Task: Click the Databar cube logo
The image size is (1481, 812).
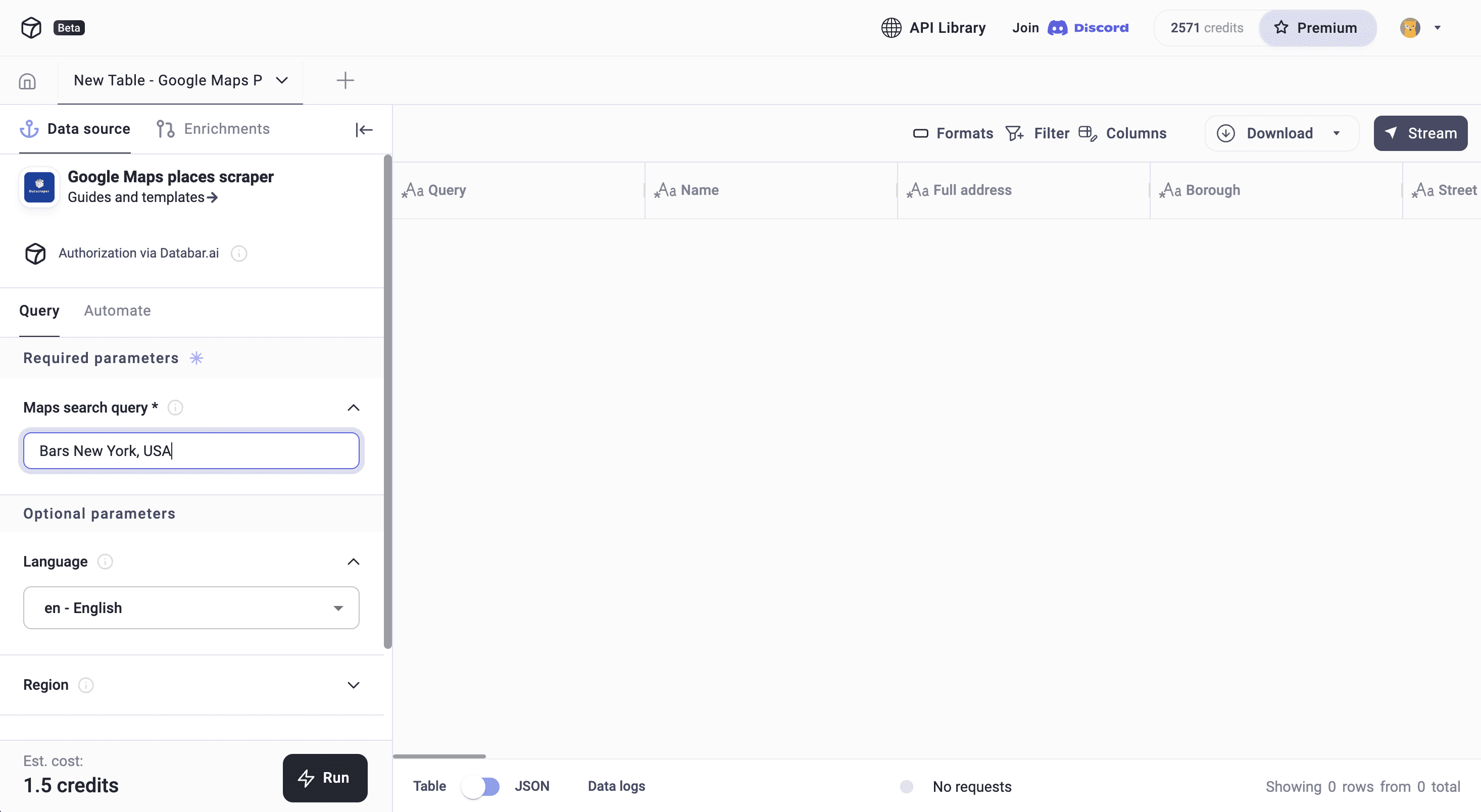Action: click(31, 27)
